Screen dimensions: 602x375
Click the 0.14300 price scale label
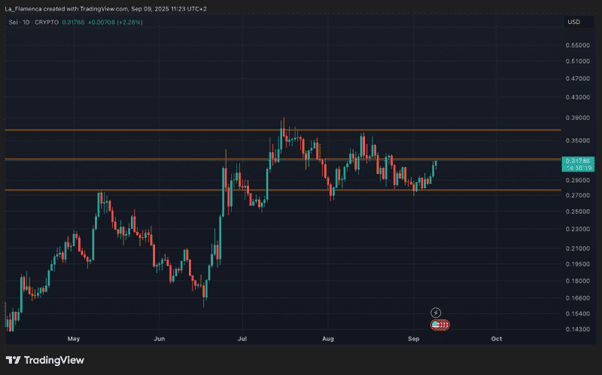(578, 329)
